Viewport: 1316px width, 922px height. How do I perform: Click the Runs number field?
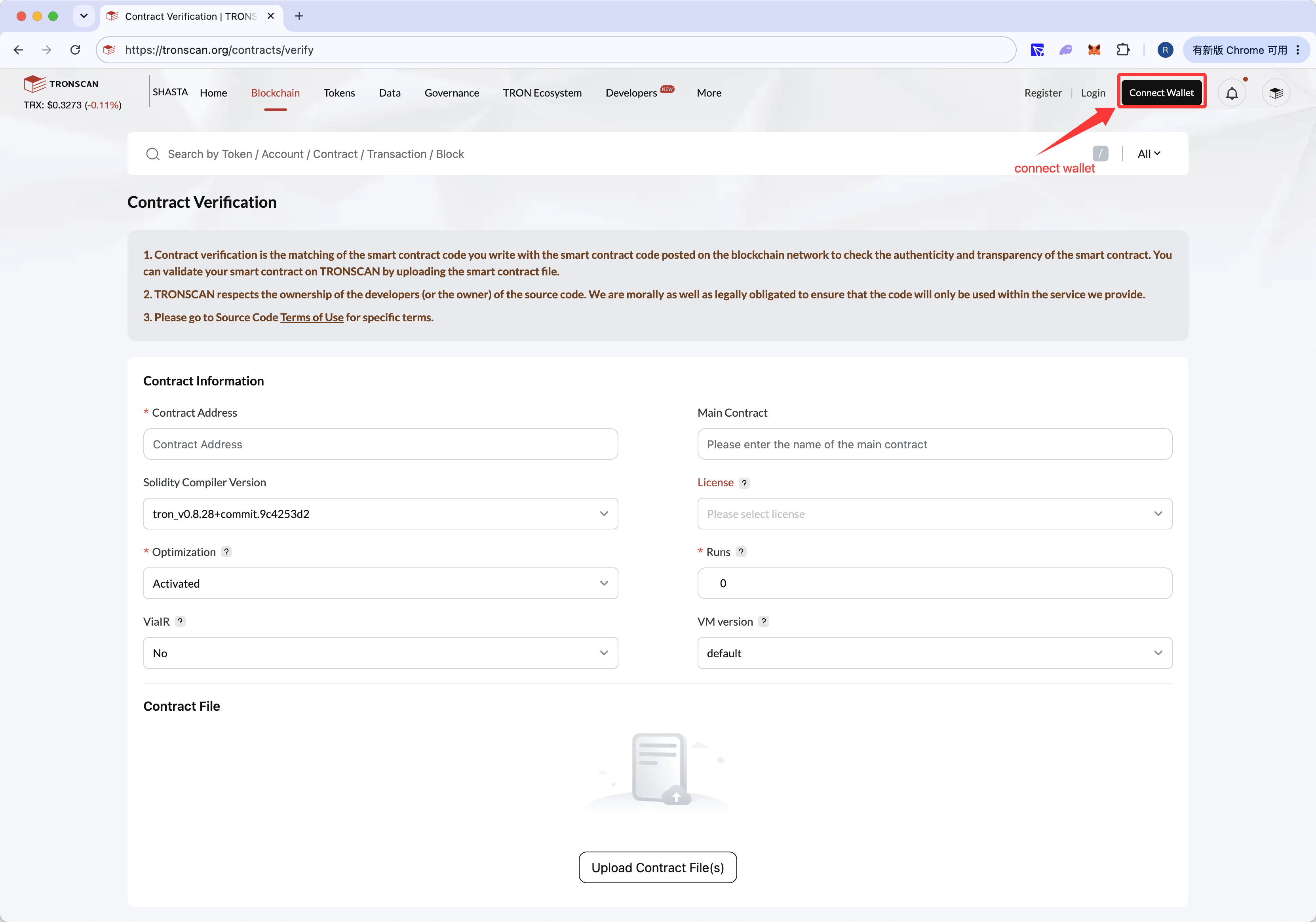(x=934, y=583)
